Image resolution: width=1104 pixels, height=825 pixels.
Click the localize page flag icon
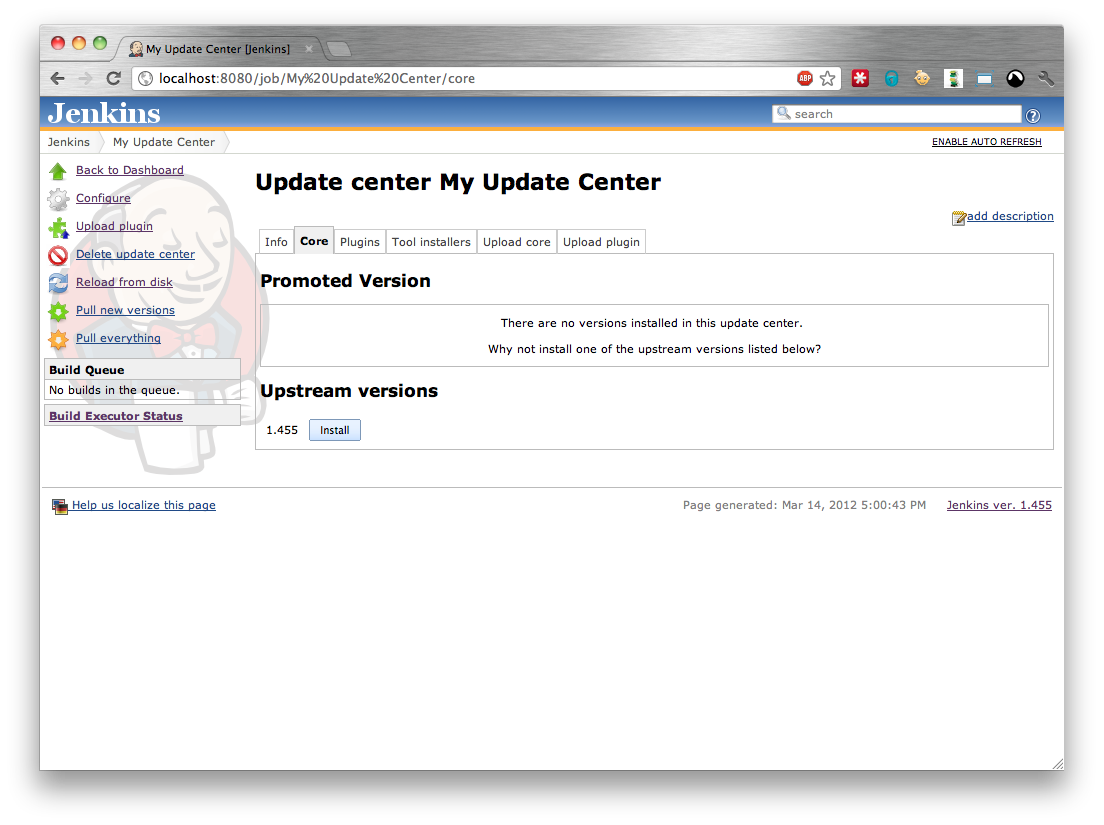[60, 506]
